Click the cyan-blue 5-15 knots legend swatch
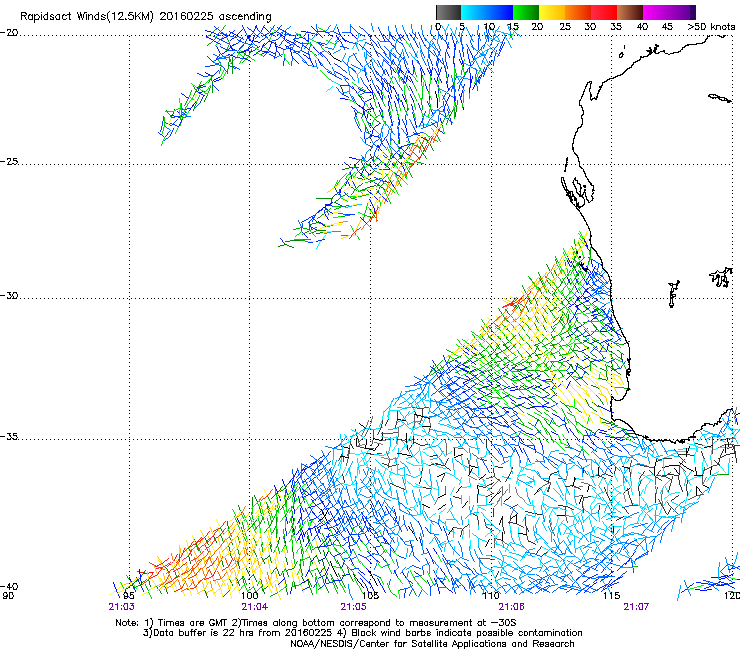Viewport: 740px width, 650px height. point(487,12)
